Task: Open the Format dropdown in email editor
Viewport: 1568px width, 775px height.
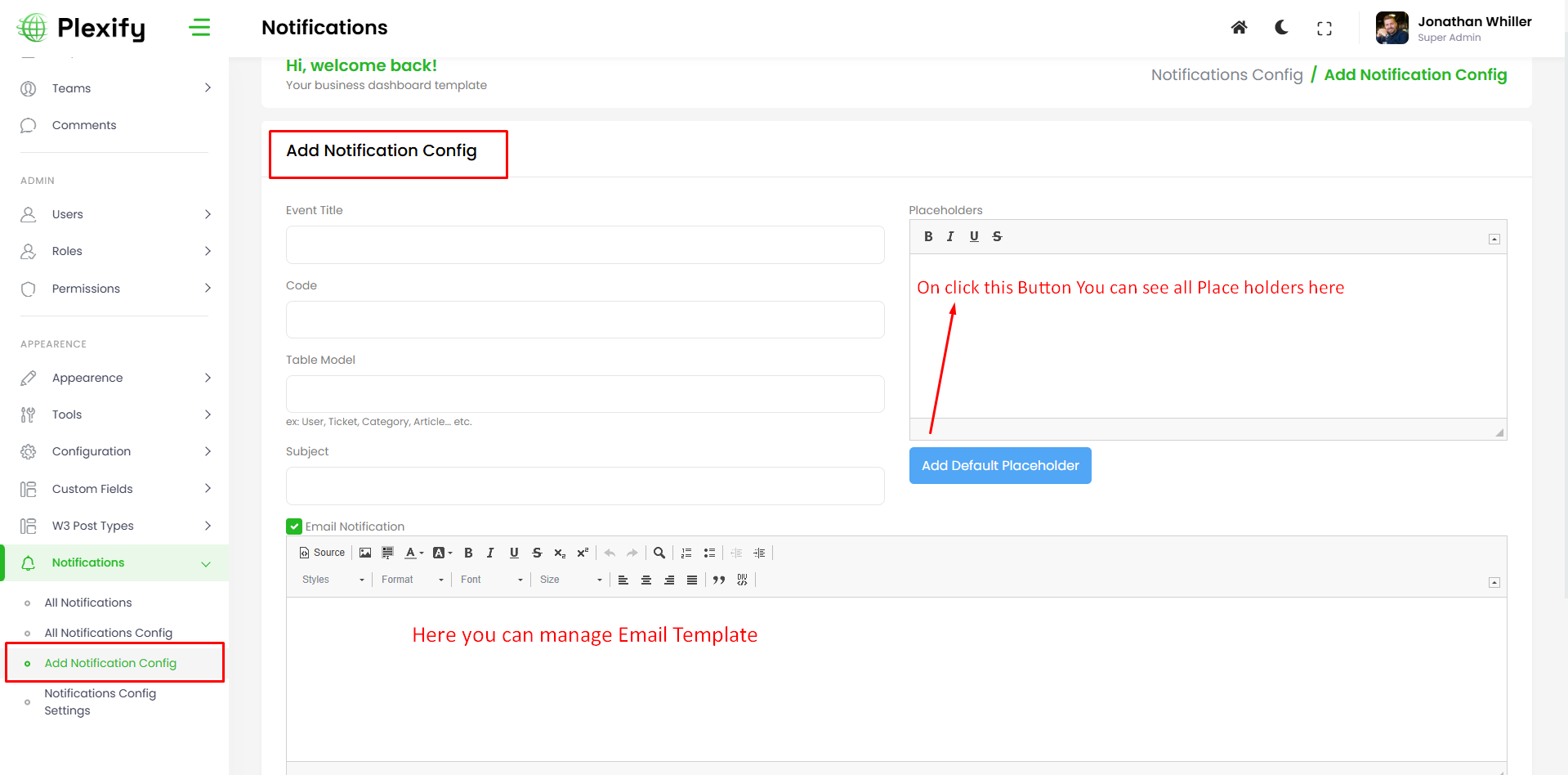Action: click(x=413, y=580)
